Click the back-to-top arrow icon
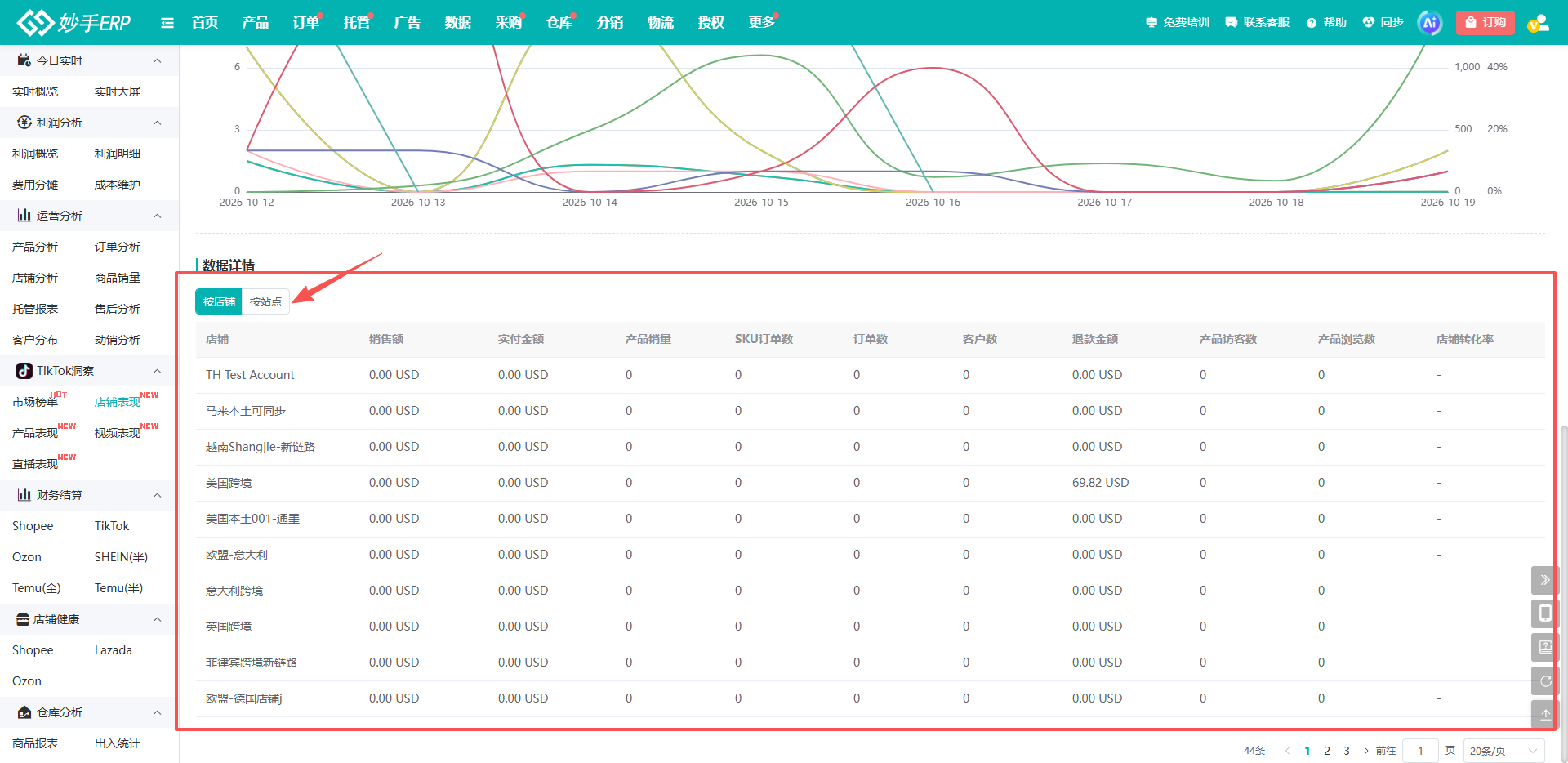 click(1545, 714)
